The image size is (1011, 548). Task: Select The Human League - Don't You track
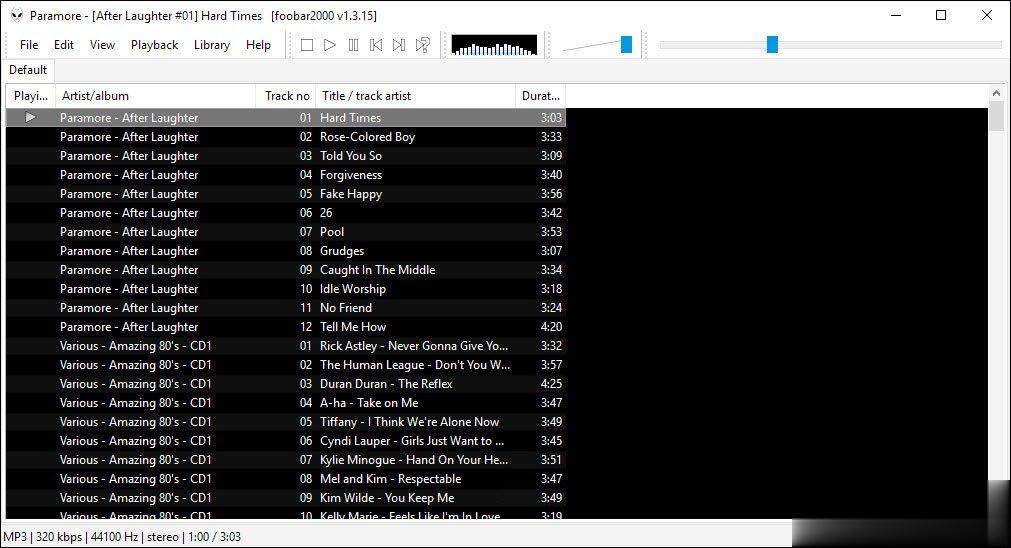pos(286,365)
